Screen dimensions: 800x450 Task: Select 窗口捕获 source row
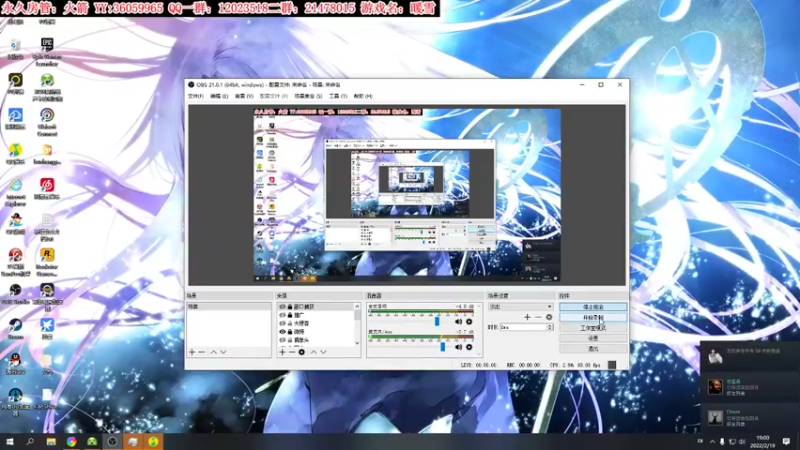coord(316,307)
